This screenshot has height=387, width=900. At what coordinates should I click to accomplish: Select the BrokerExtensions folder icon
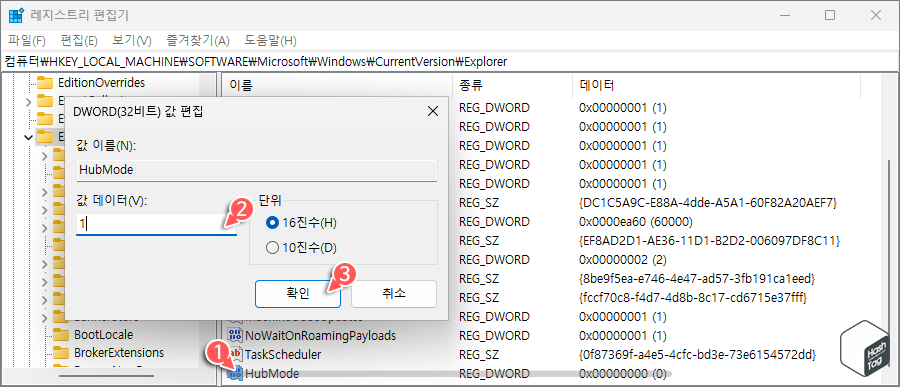[x=61, y=353]
